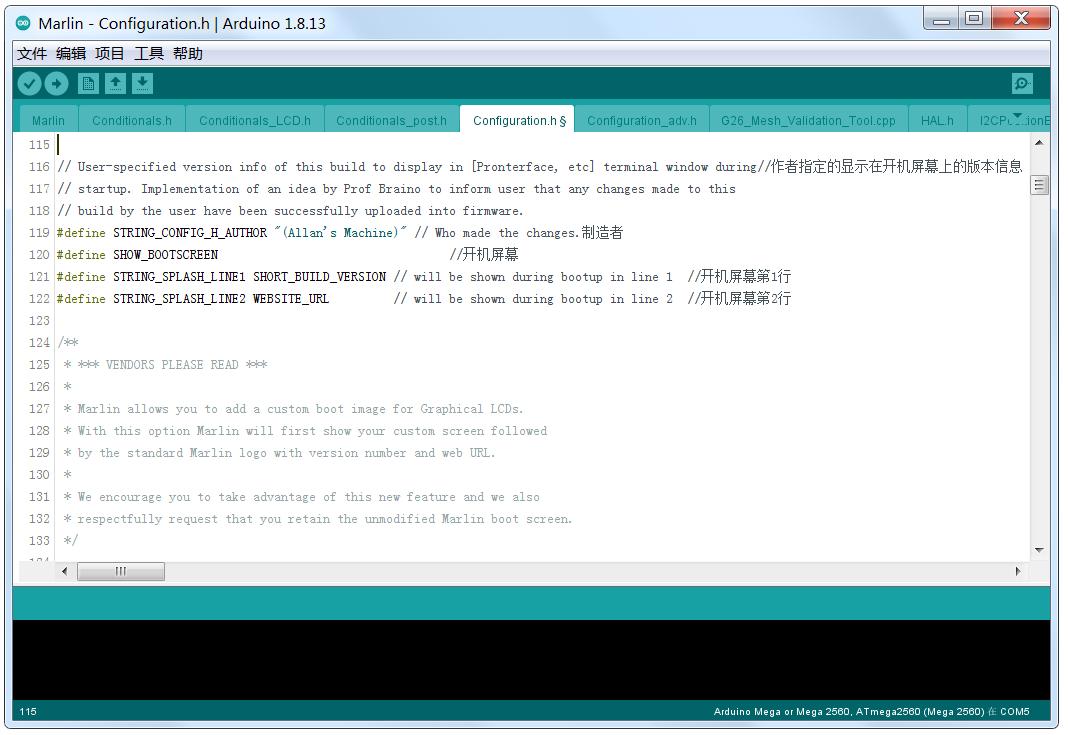This screenshot has height=735, width=1068.
Task: Open the 工具 menu
Action: (x=149, y=54)
